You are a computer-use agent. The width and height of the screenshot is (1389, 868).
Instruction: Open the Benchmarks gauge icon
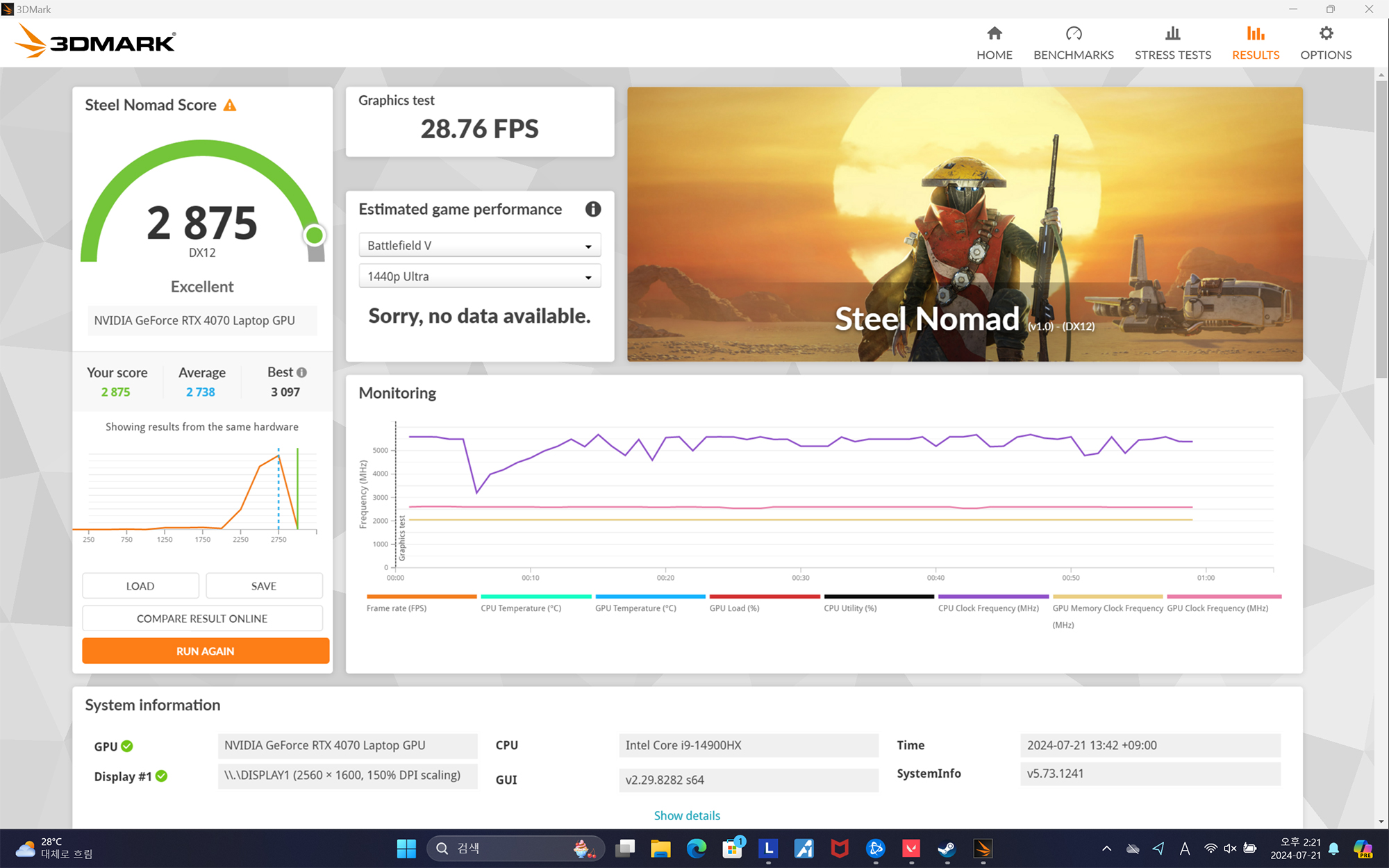pos(1073,33)
